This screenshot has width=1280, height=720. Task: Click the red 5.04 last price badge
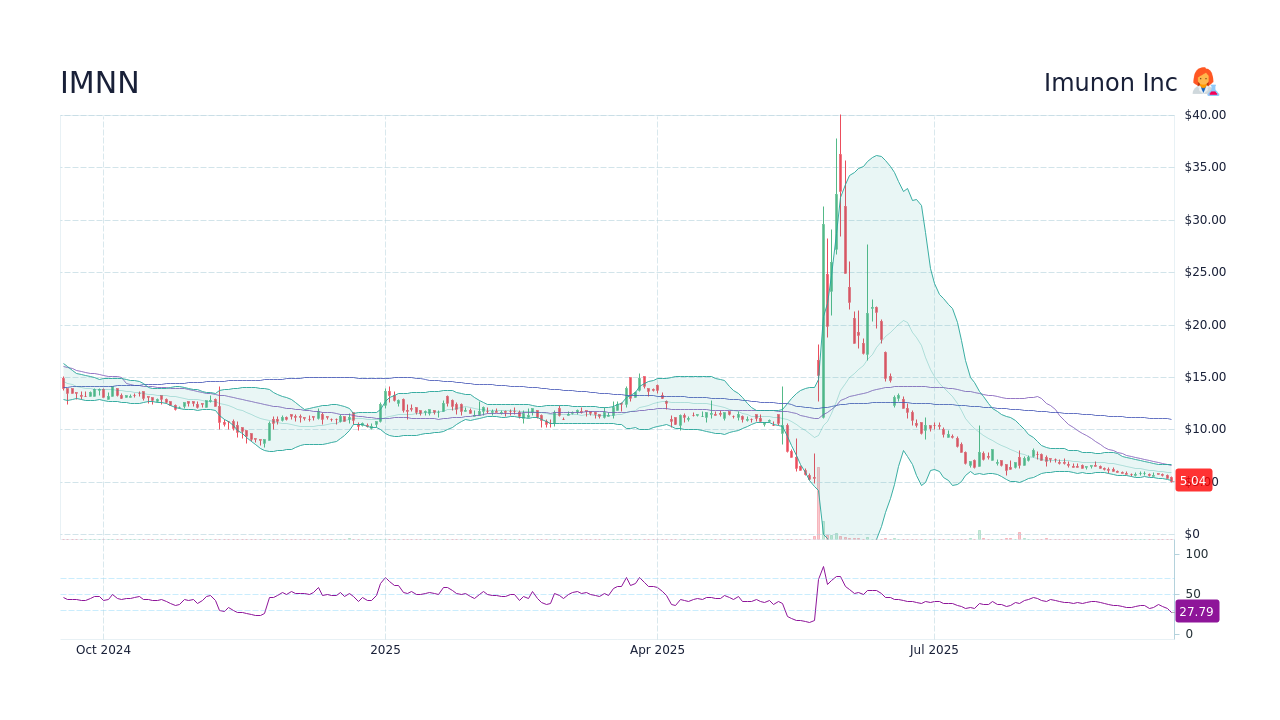1193,480
